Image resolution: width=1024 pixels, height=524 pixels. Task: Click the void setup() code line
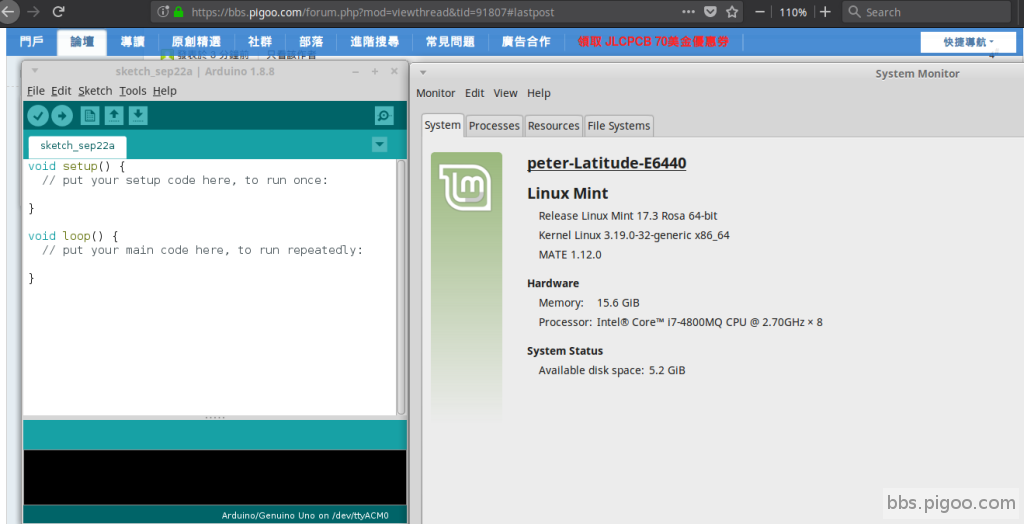pos(76,166)
